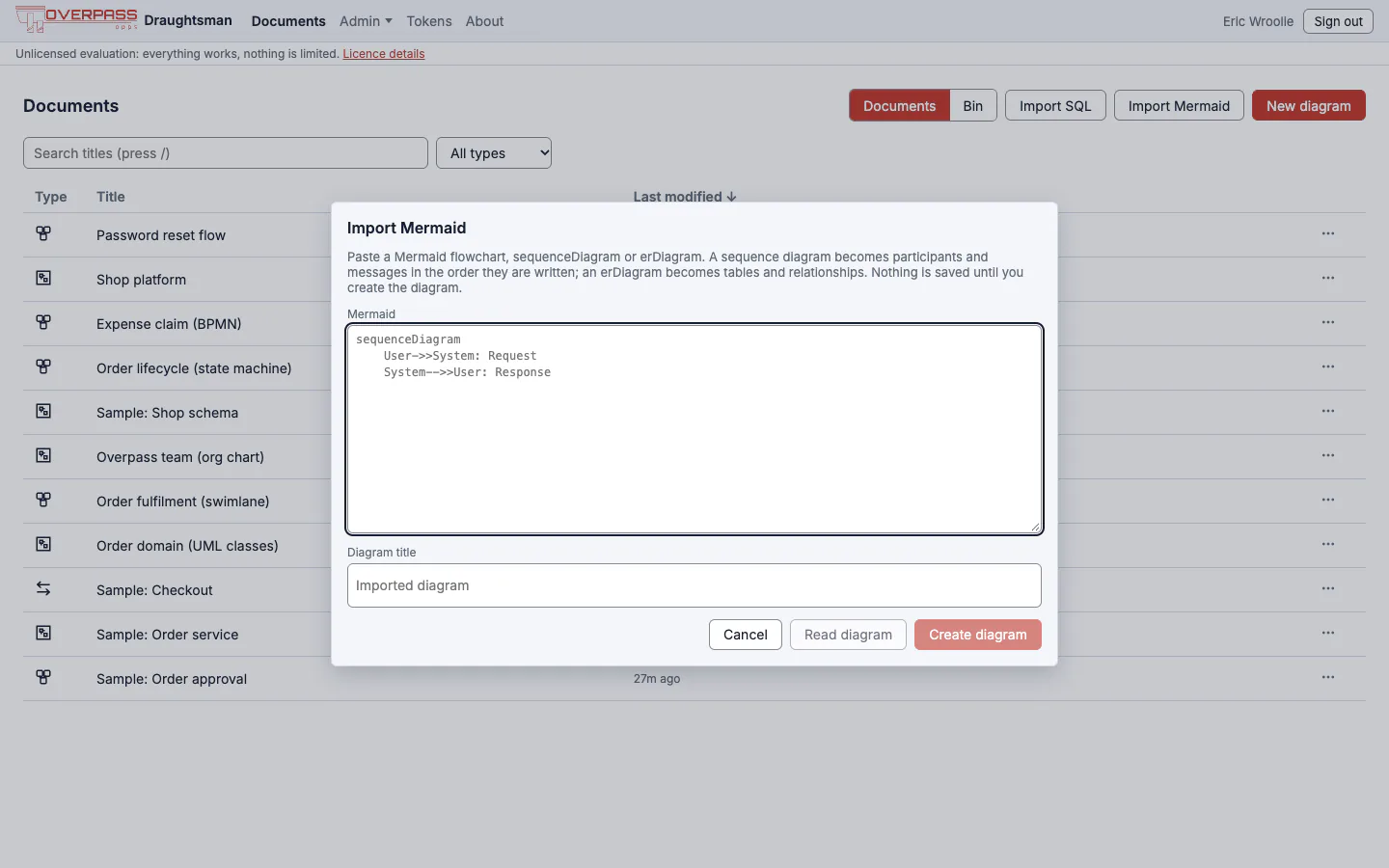Image resolution: width=1389 pixels, height=868 pixels.
Task: Select the Documents nav item
Action: point(288,21)
